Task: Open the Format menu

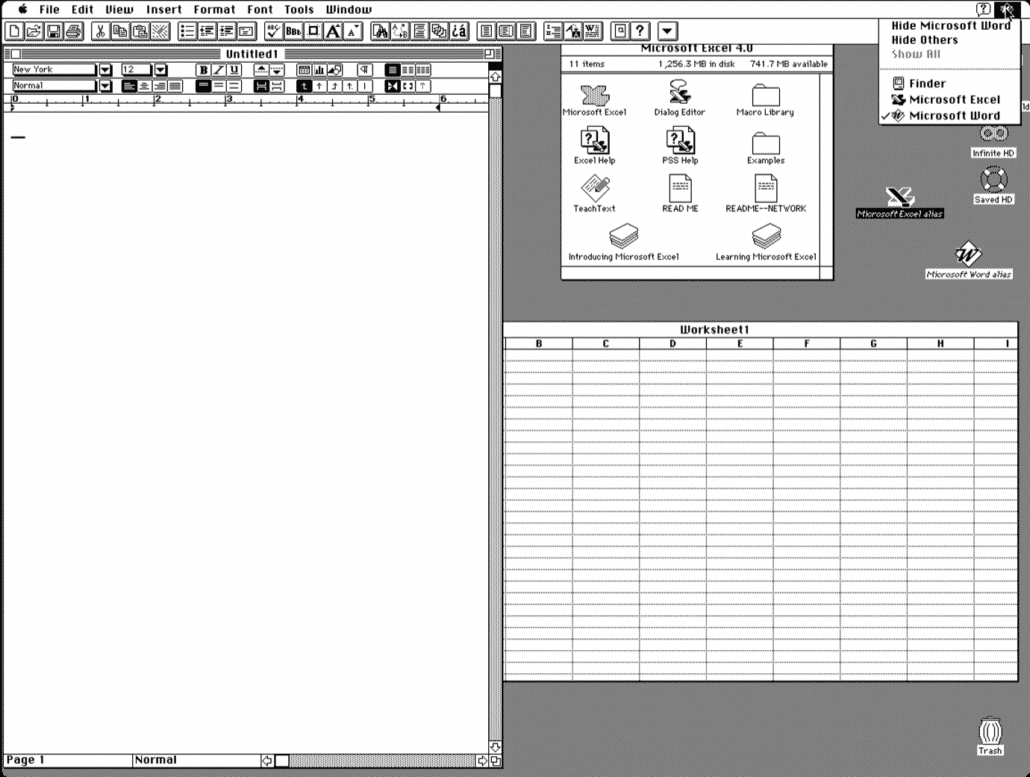Action: pyautogui.click(x=214, y=9)
